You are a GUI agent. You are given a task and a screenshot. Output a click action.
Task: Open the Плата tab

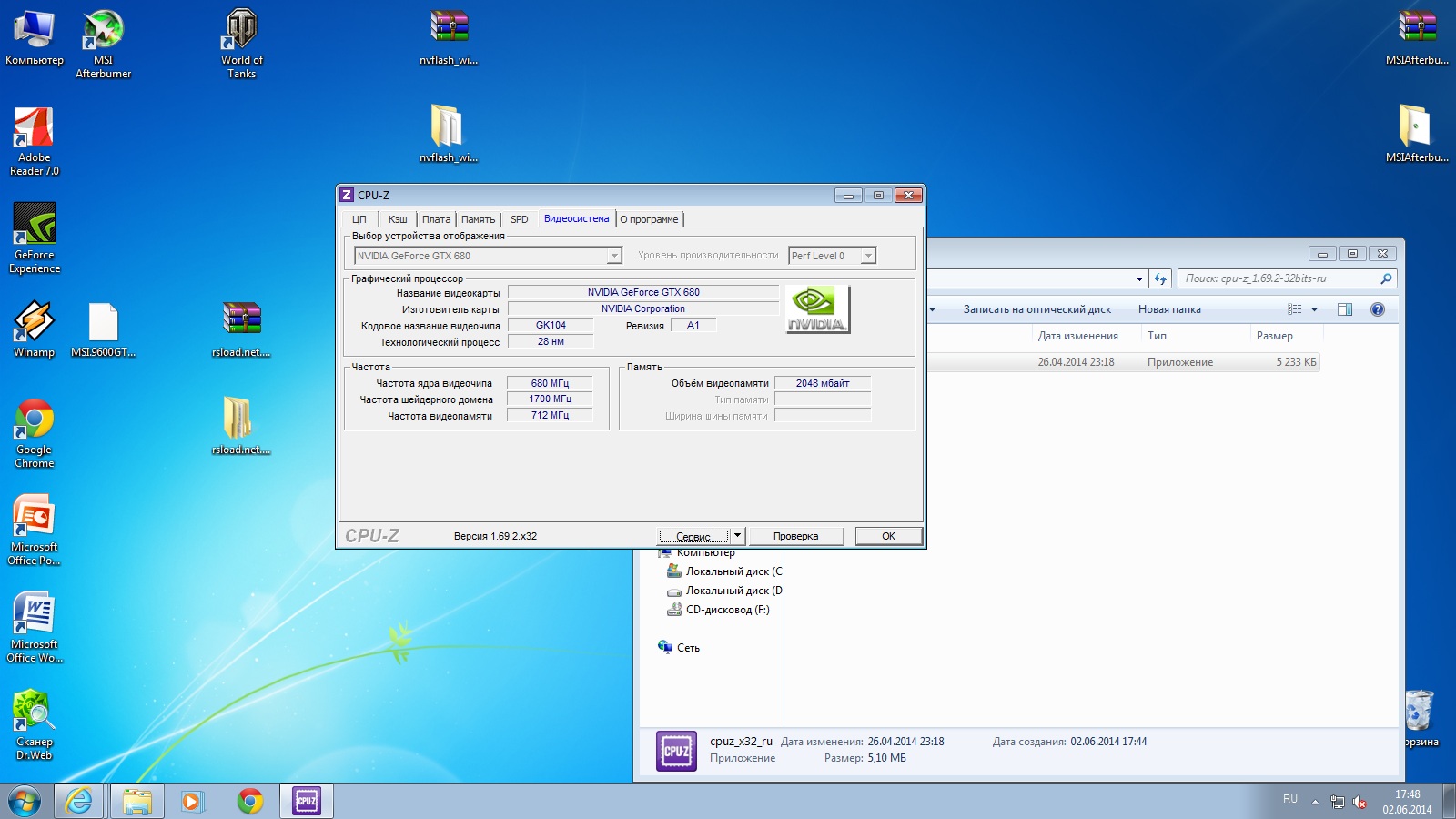436,219
